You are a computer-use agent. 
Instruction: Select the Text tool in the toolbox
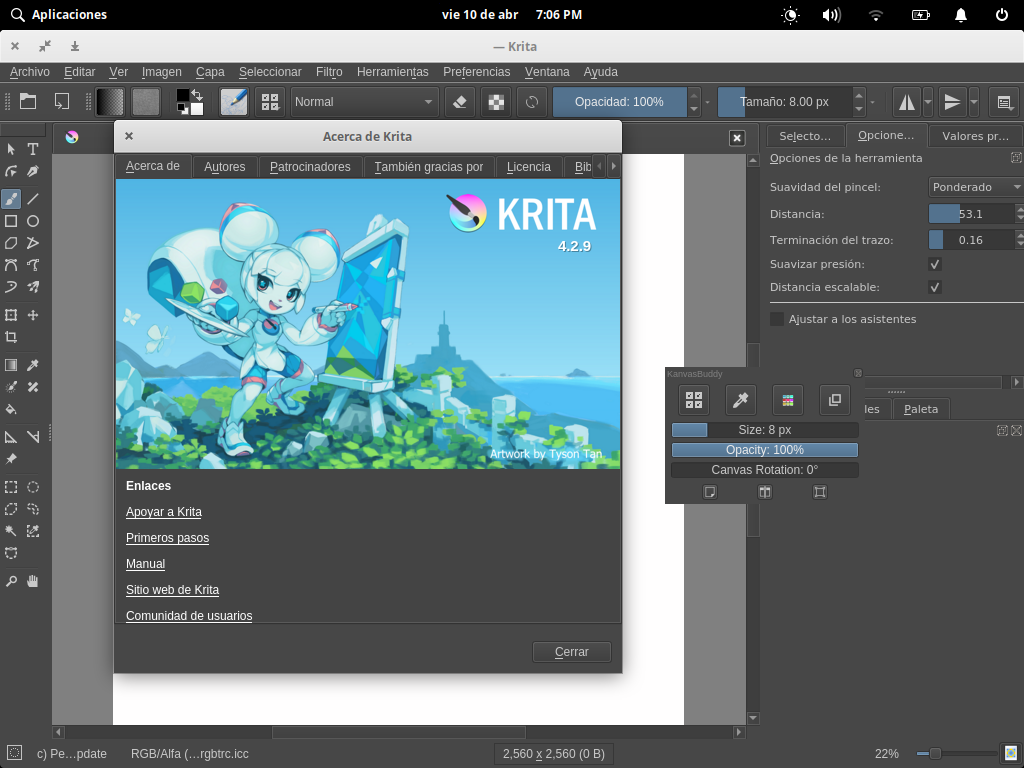(x=33, y=149)
